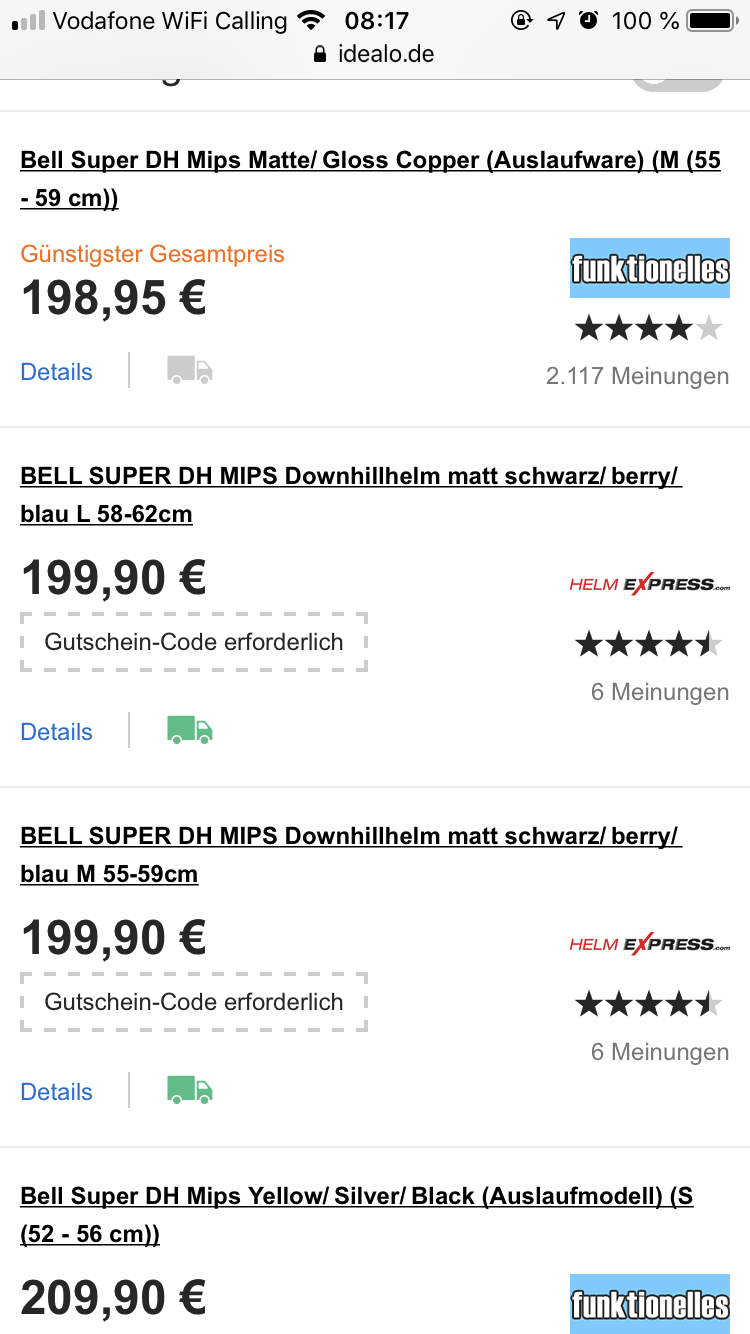The image size is (750, 1334).
Task: Tap green truck icon for L 58-62cm helmet
Action: [x=190, y=731]
